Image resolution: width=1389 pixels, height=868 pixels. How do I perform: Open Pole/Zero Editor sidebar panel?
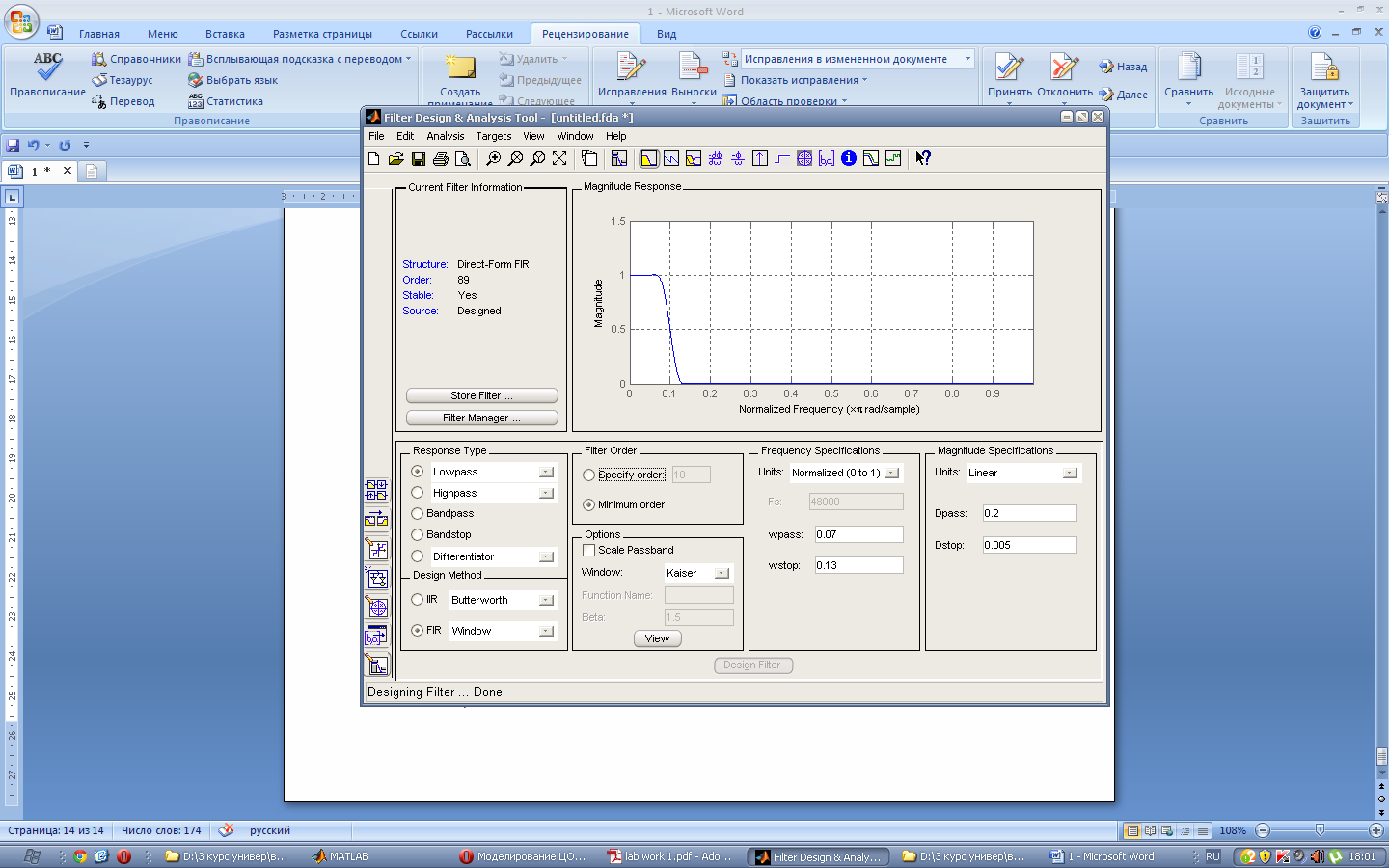[x=376, y=607]
